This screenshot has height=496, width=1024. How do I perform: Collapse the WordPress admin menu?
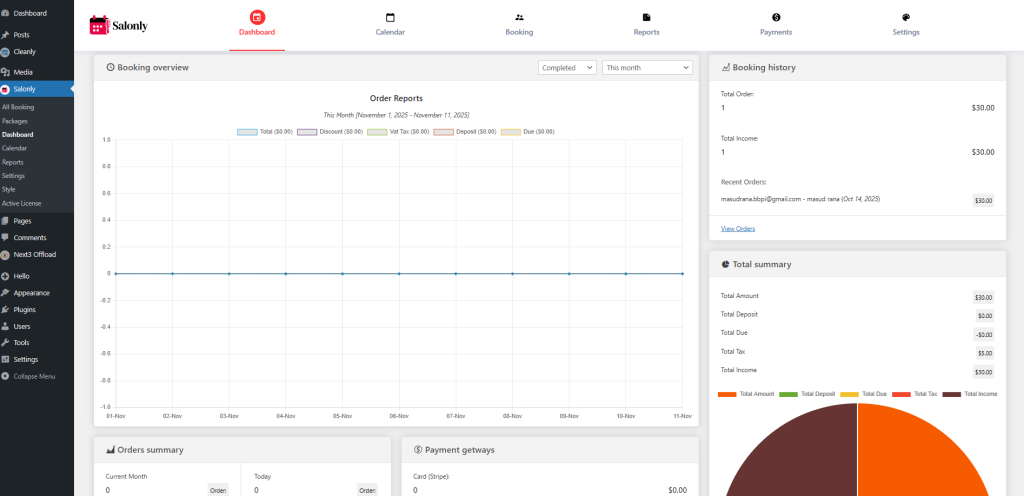coord(34,376)
